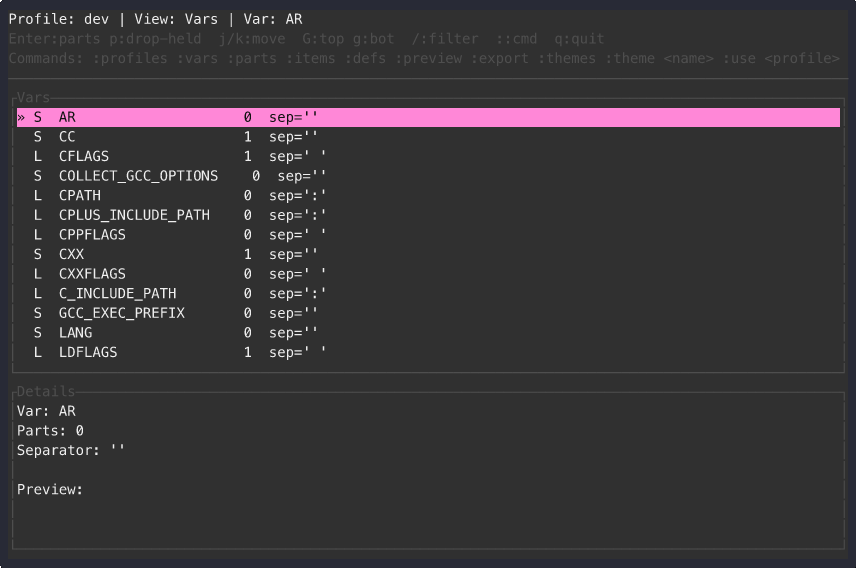856x568 pixels.
Task: Click the "p:drop-held" key hint
Action: click(155, 39)
